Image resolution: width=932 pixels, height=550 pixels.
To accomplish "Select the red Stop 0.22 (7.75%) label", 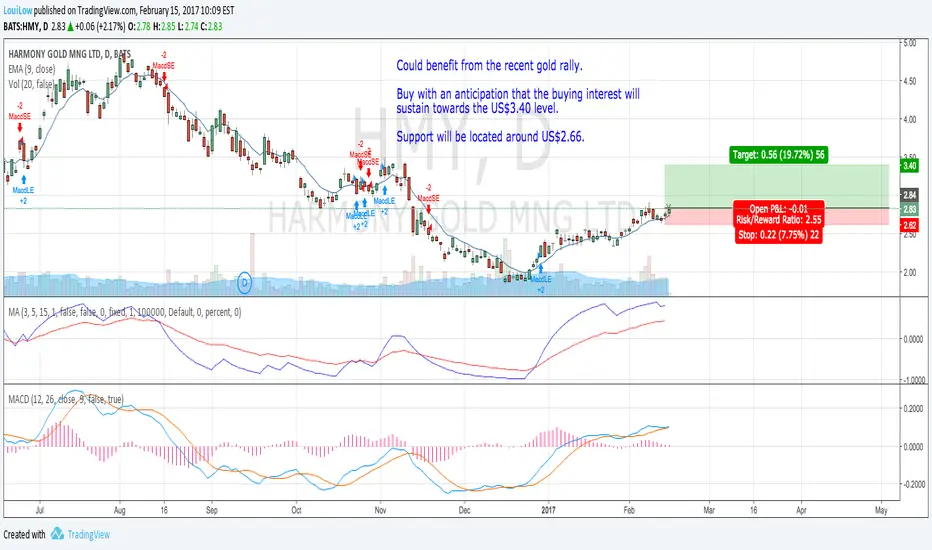I will (778, 235).
